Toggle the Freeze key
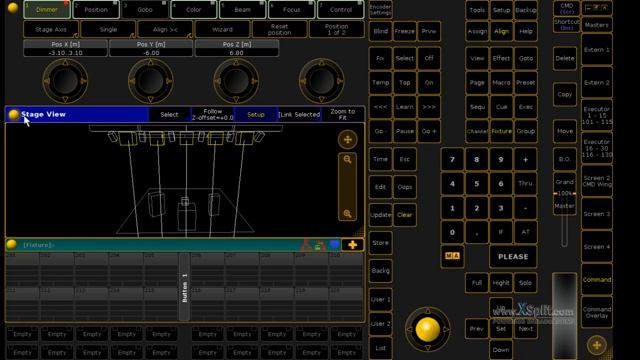 (404, 31)
